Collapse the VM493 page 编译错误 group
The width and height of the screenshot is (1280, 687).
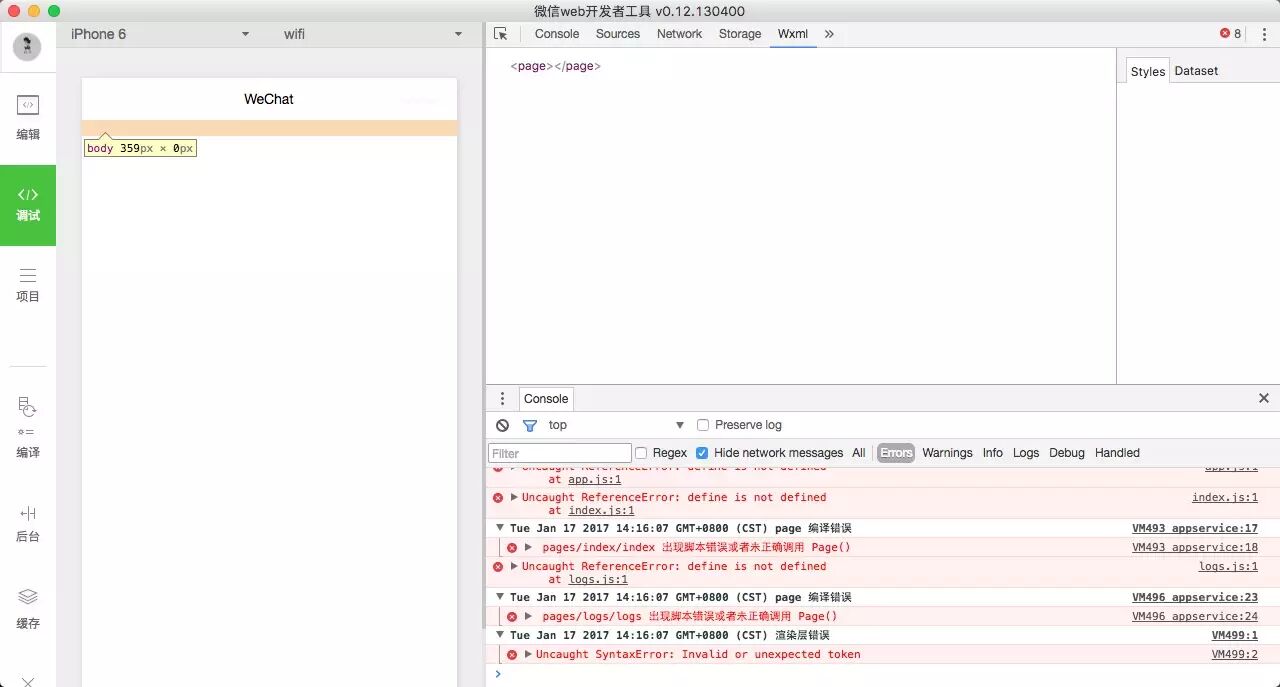coord(500,528)
